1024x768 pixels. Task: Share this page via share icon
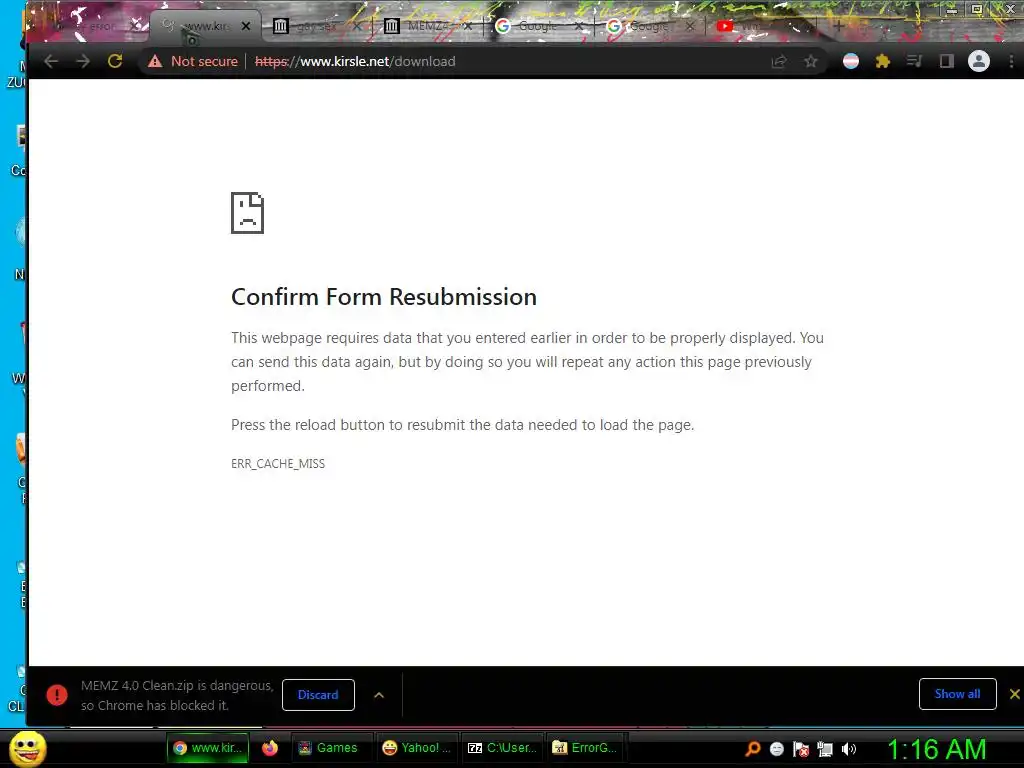[778, 61]
